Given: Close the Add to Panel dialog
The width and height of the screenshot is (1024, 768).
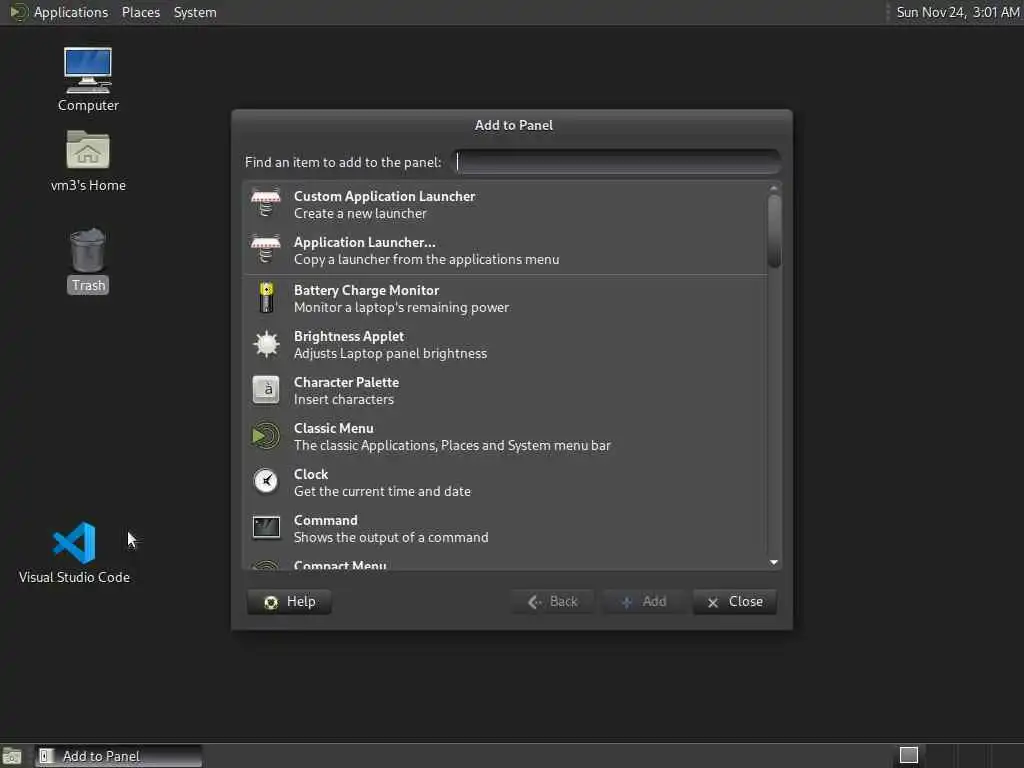Looking at the screenshot, I should coord(735,601).
